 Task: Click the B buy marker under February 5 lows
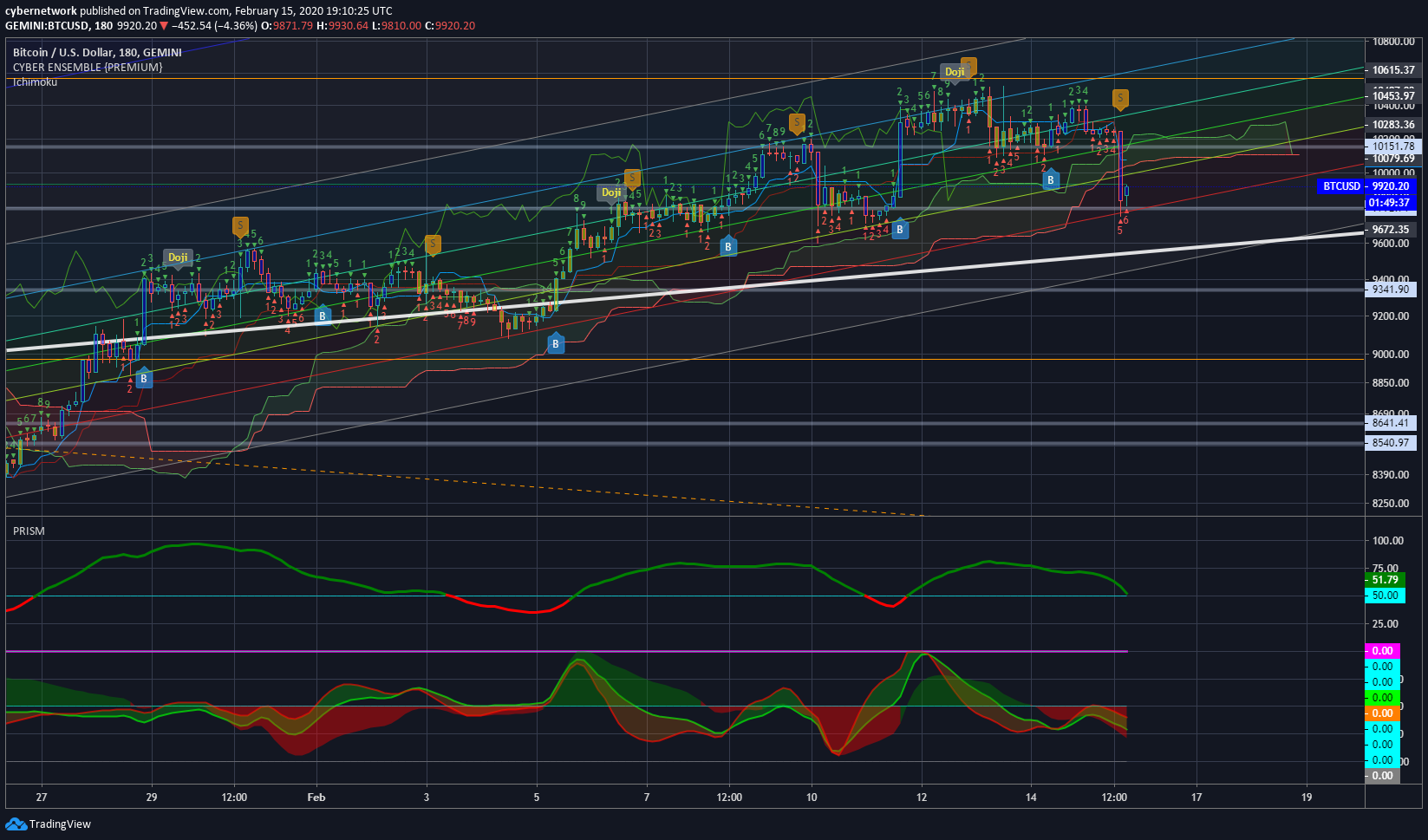coord(556,344)
